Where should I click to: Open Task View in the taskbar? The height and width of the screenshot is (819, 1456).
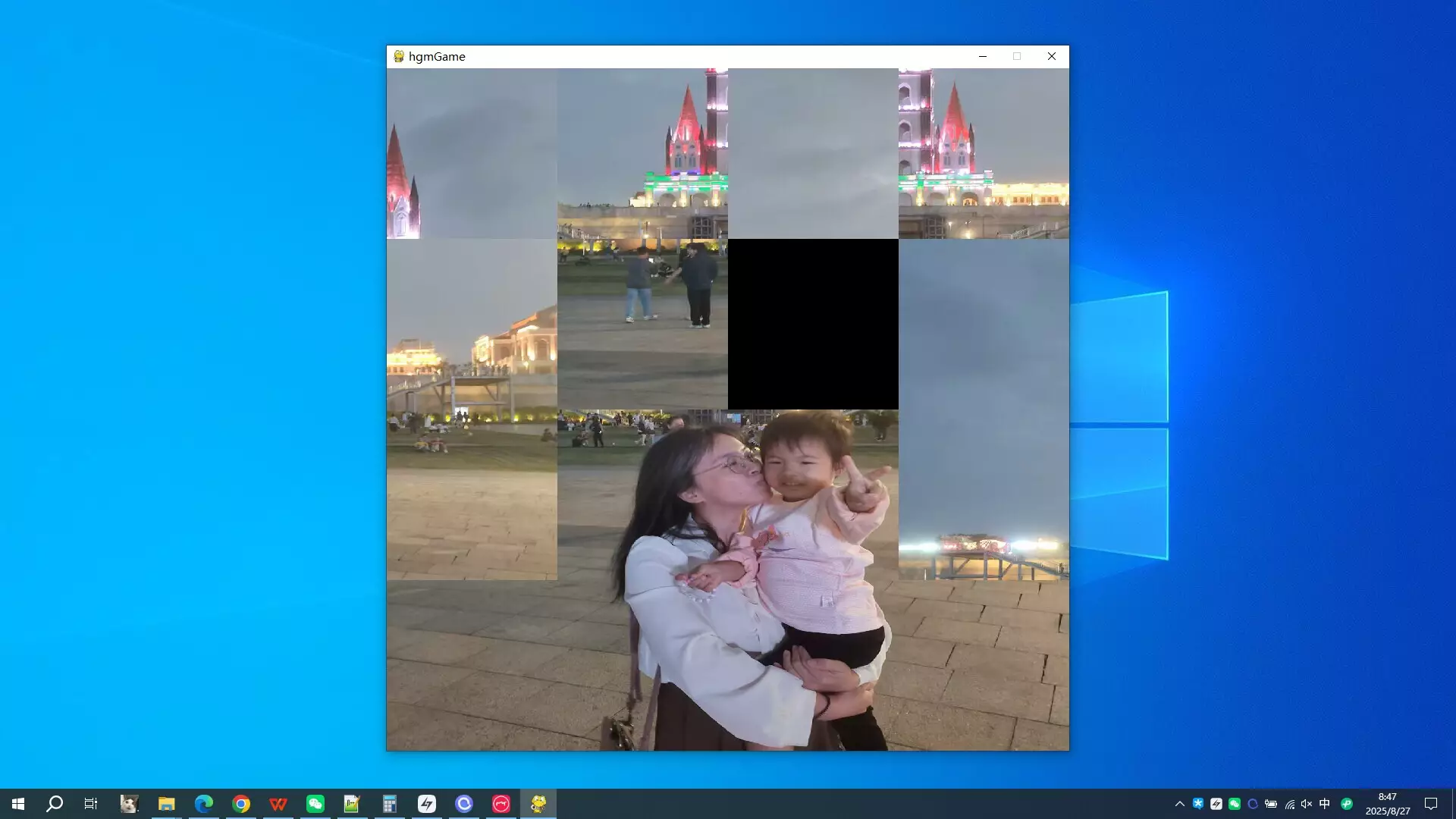tap(91, 804)
